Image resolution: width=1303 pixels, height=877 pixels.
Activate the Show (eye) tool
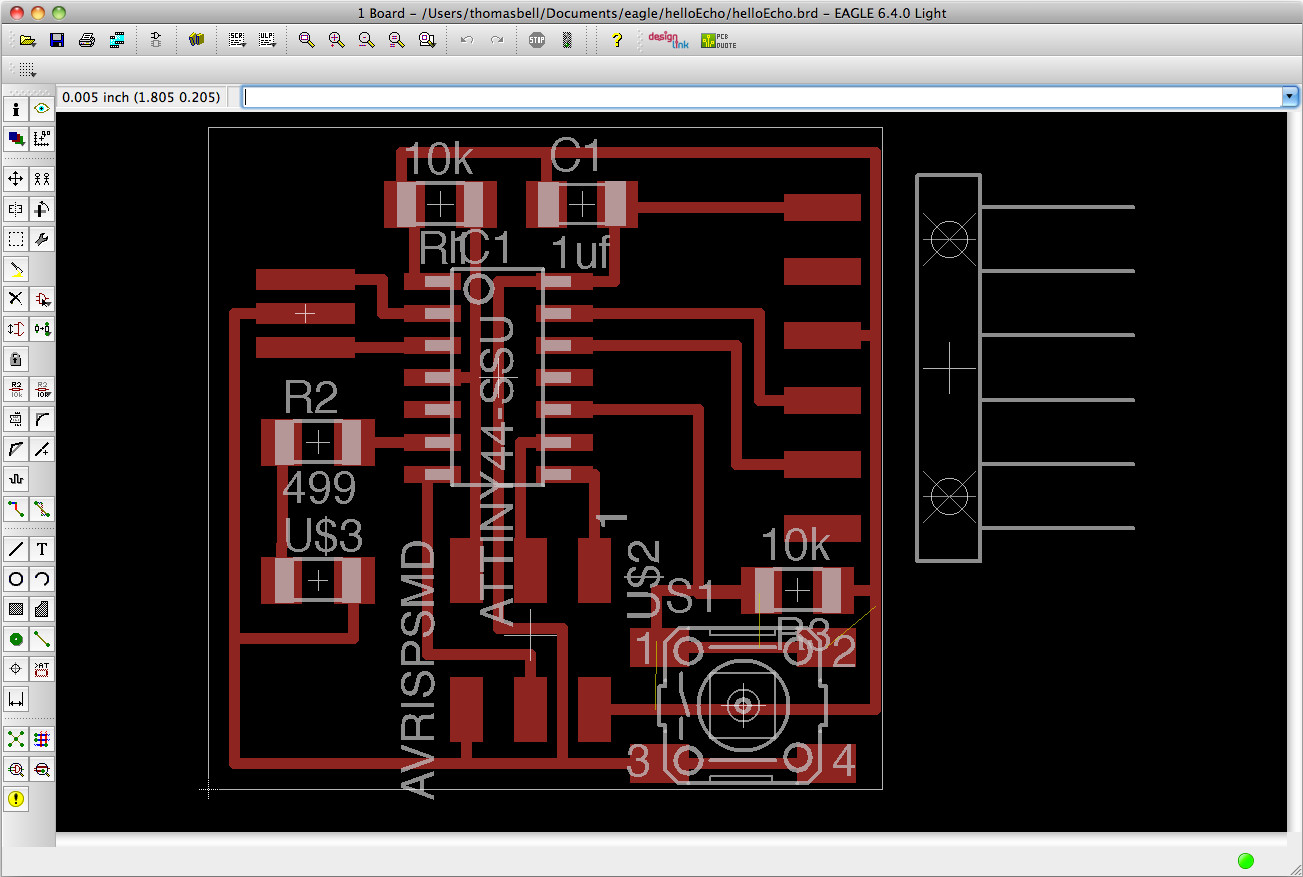tap(41, 108)
